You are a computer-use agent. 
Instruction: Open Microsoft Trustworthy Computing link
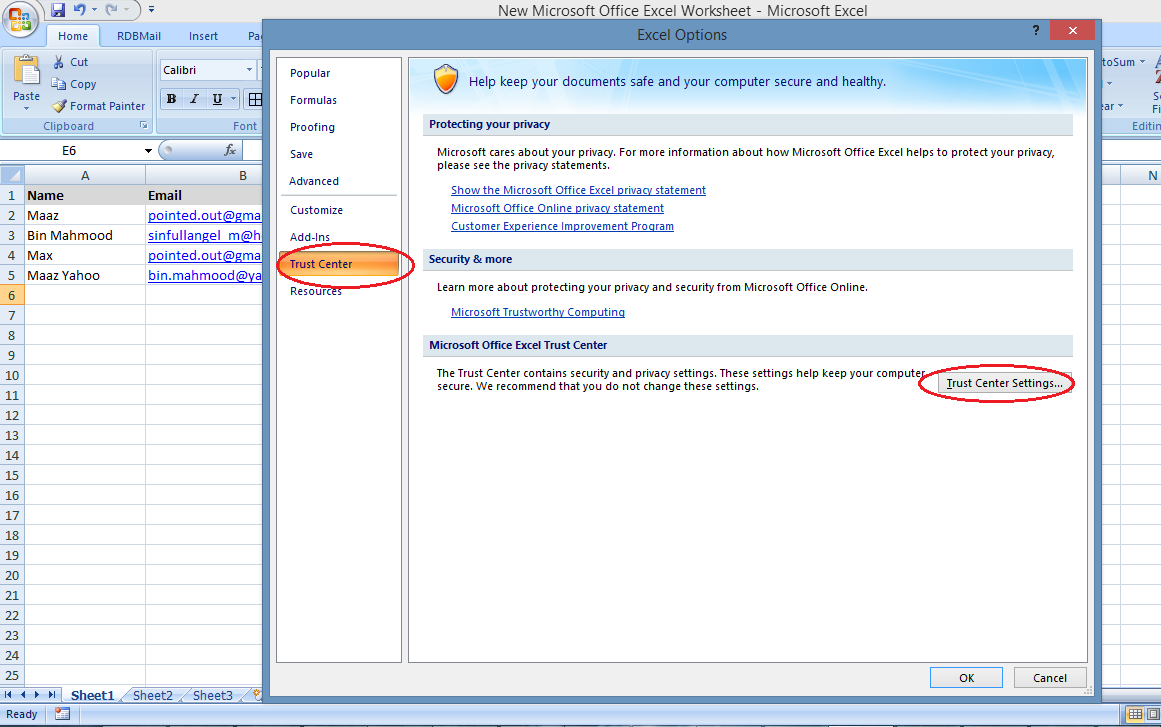coord(538,312)
